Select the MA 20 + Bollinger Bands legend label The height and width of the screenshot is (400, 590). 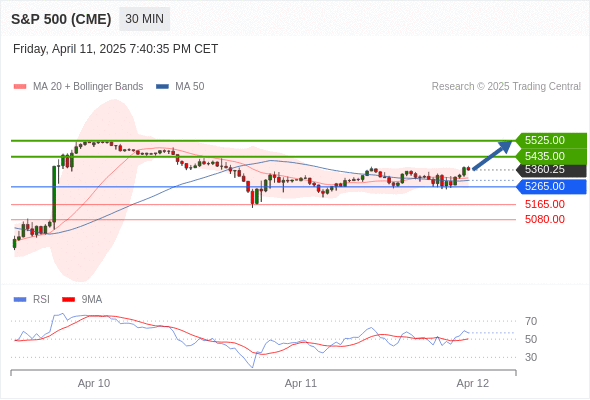pyautogui.click(x=88, y=87)
